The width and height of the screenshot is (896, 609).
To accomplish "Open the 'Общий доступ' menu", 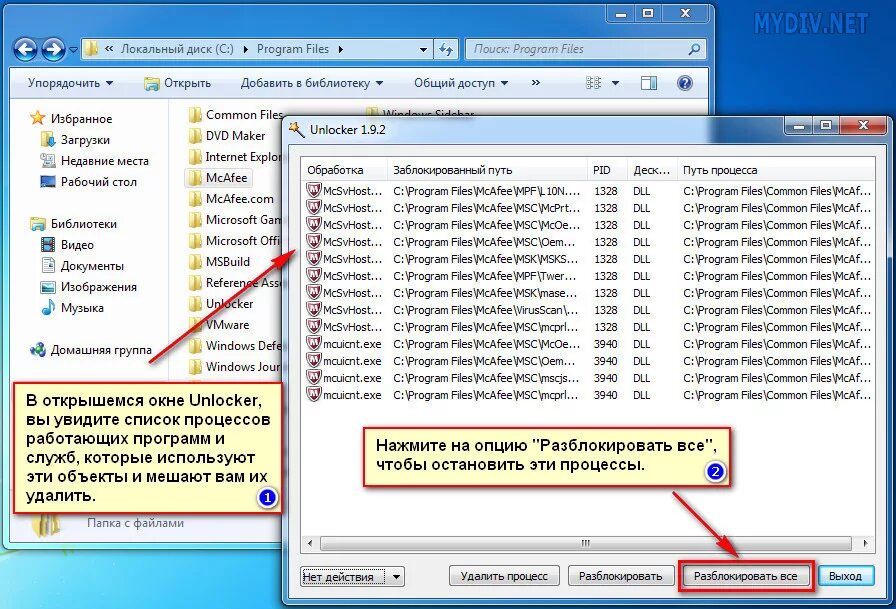I will tap(461, 83).
